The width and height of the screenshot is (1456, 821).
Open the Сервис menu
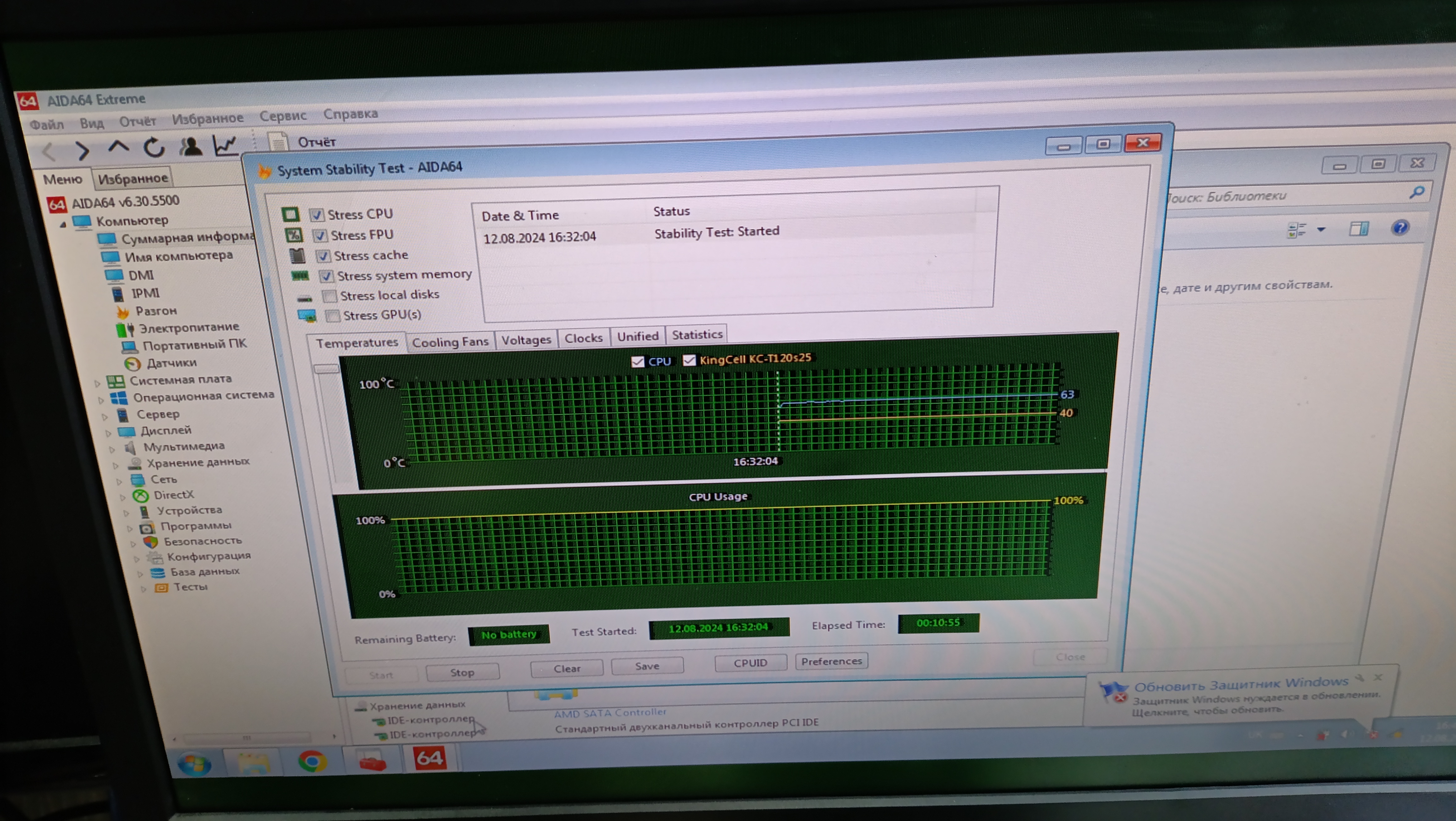tap(283, 116)
